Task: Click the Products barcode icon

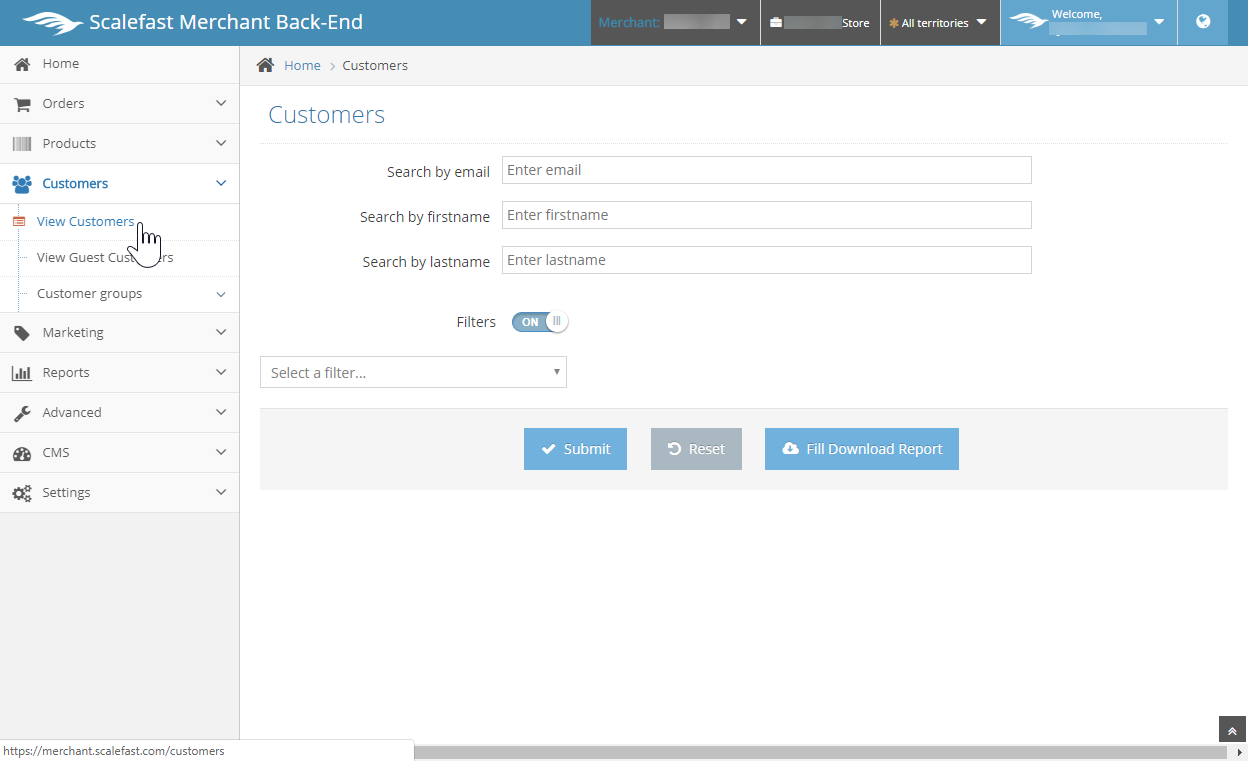Action: click(22, 144)
